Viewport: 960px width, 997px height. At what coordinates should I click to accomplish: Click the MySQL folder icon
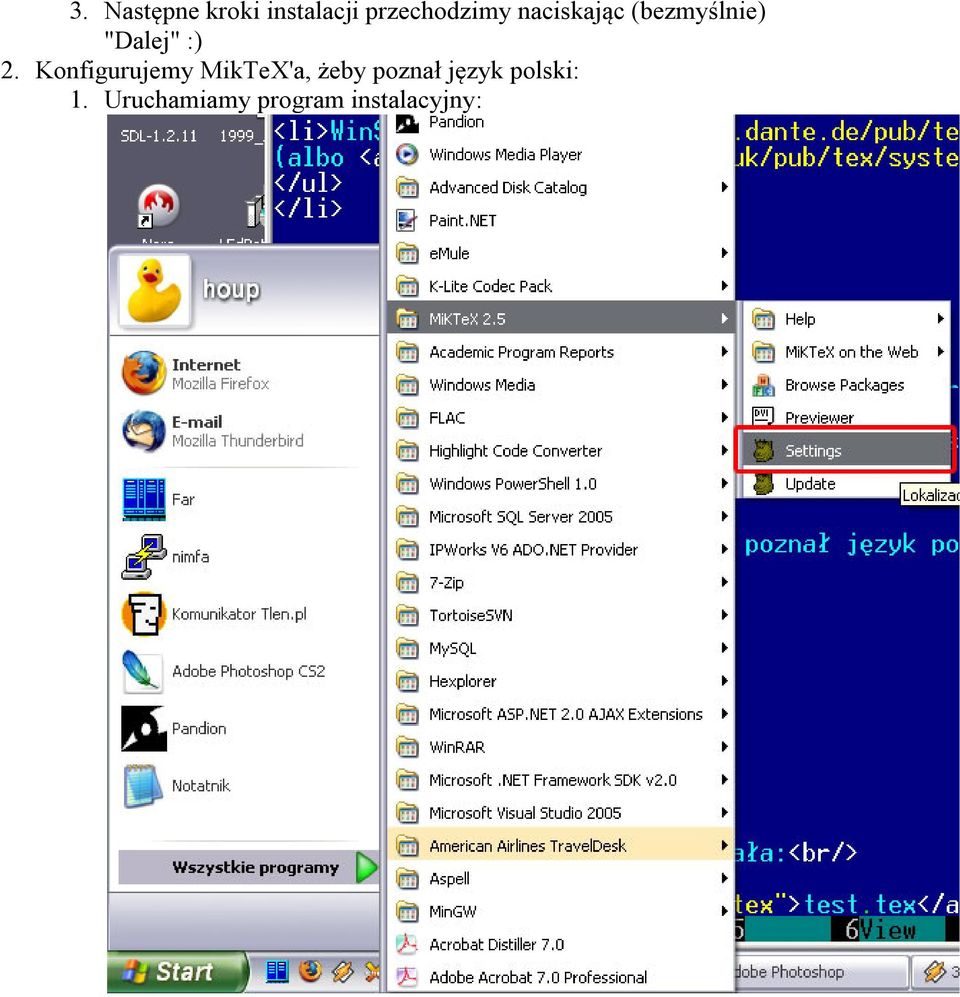coord(407,649)
